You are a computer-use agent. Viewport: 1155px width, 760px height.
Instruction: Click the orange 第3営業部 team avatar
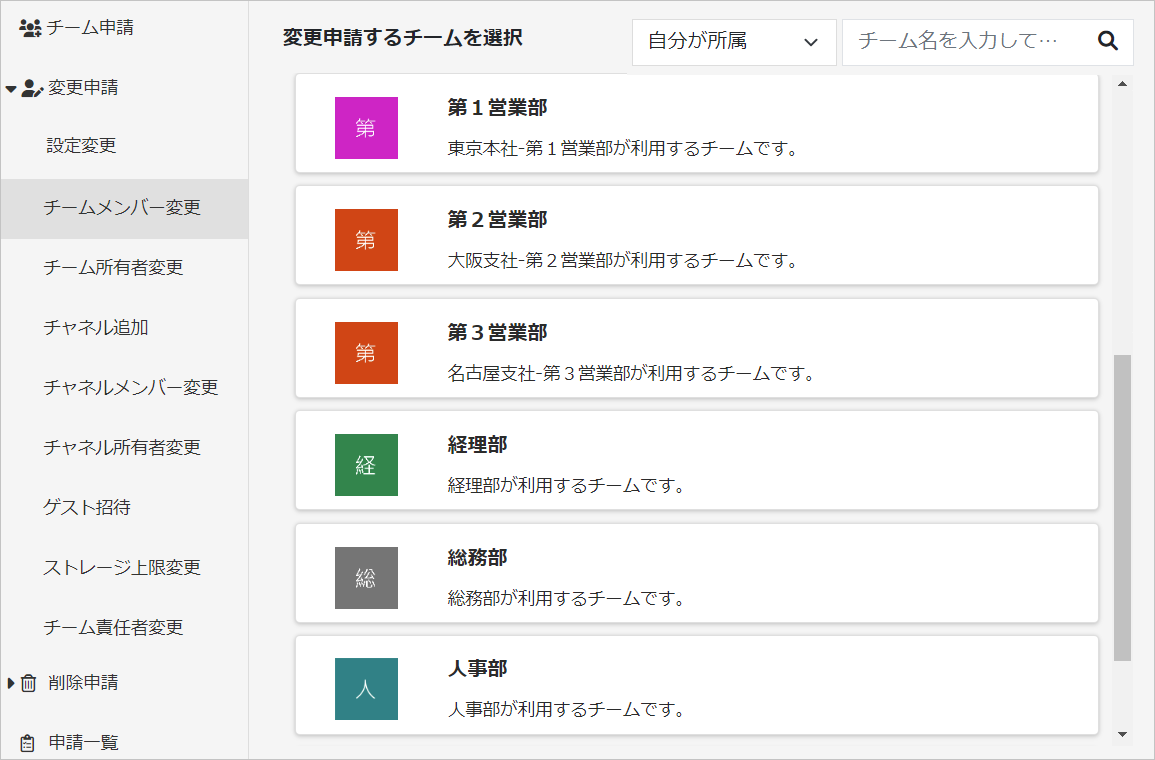pos(366,353)
